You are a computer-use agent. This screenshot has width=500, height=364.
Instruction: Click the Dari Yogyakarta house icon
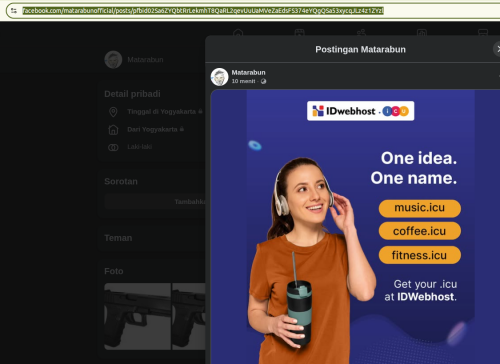pyautogui.click(x=113, y=130)
